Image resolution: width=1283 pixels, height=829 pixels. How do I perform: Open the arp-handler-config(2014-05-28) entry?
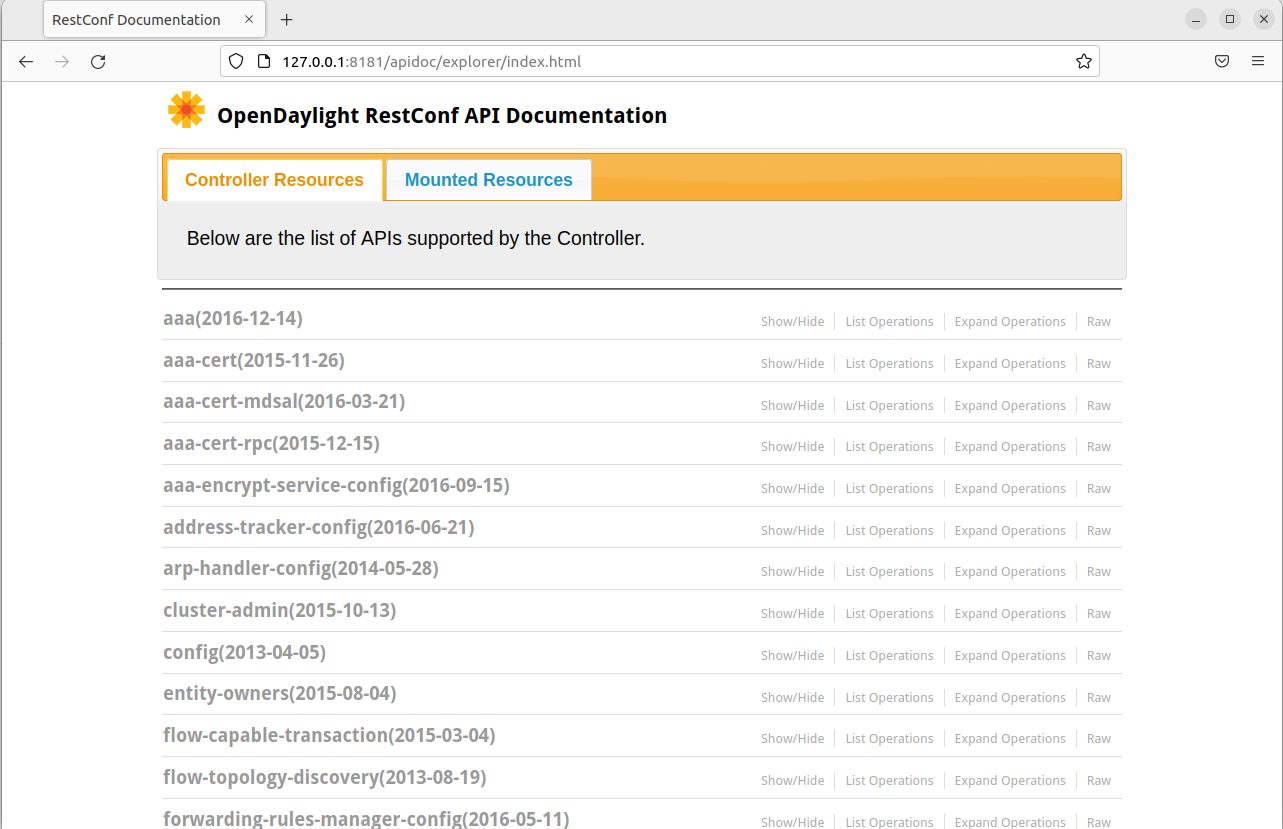[301, 568]
